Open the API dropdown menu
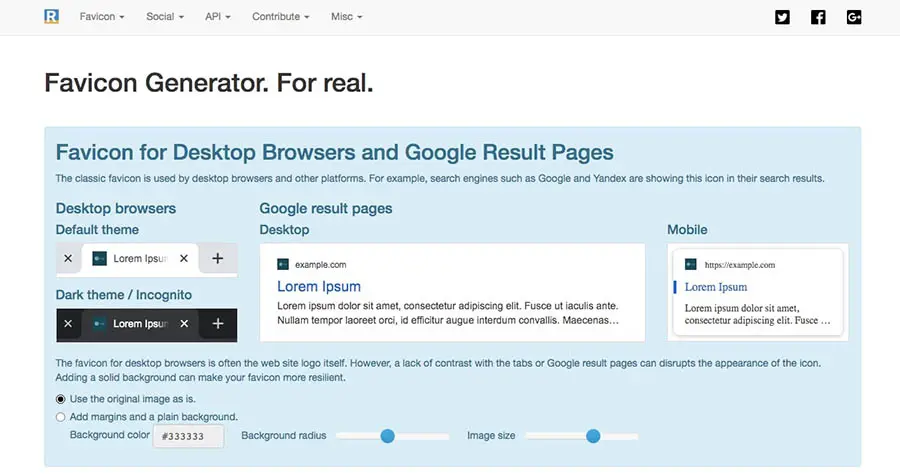The image size is (900, 474). [217, 17]
